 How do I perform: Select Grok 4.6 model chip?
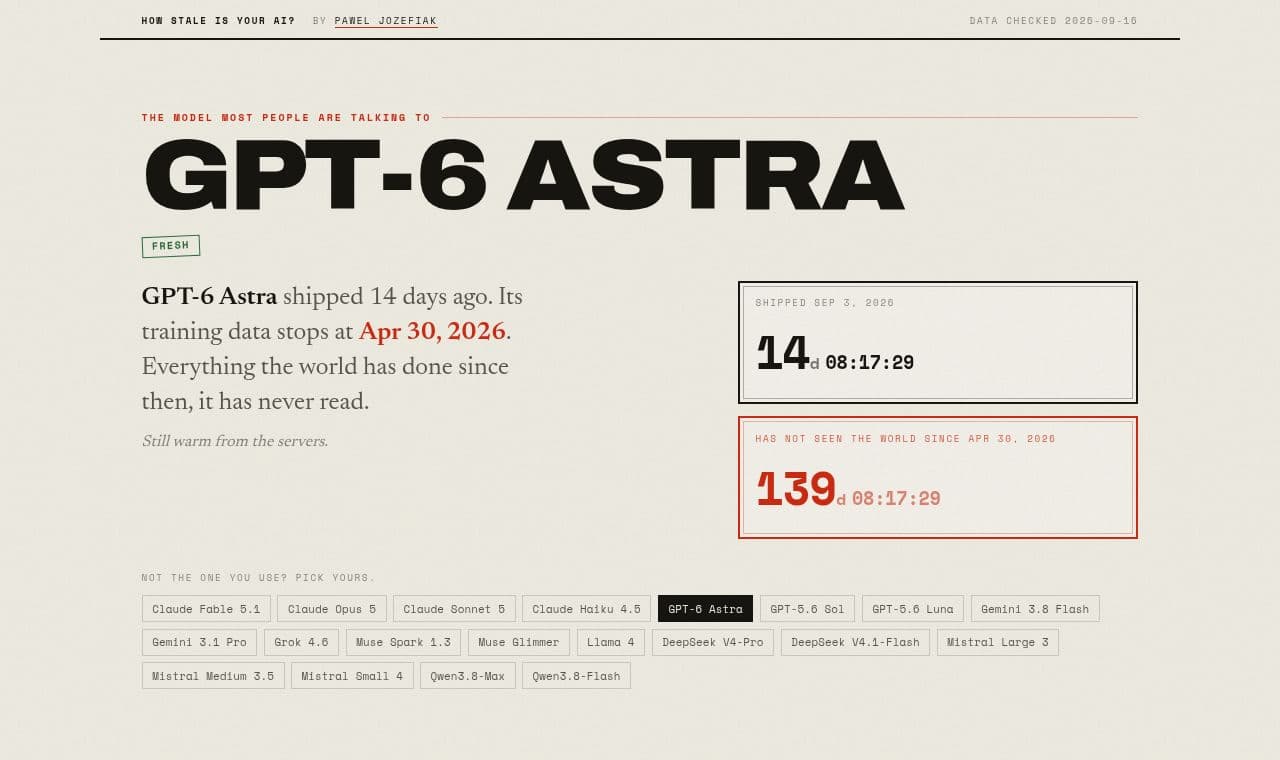click(x=301, y=642)
